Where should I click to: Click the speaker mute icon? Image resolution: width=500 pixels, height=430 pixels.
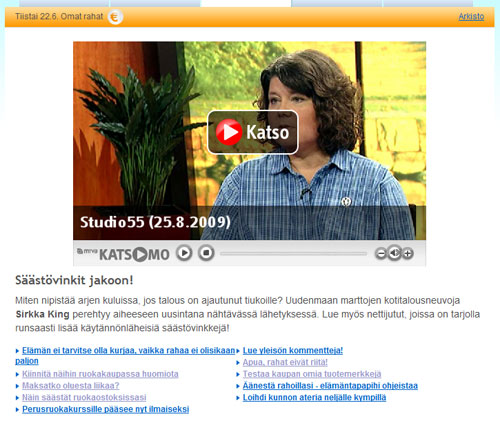(x=394, y=253)
